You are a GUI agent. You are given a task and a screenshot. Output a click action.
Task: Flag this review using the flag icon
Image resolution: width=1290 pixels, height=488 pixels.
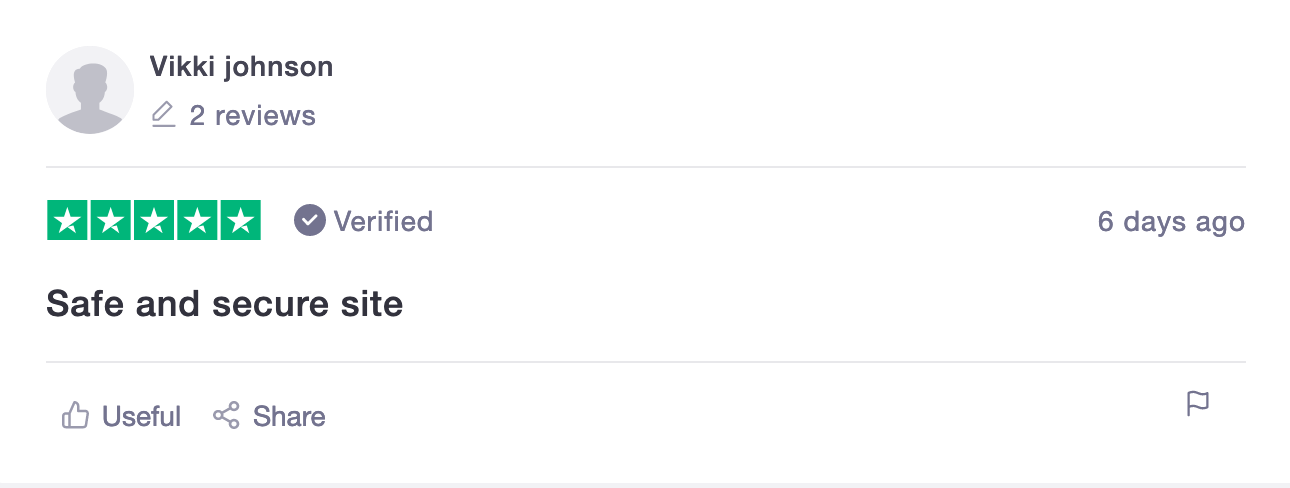[x=1197, y=404]
